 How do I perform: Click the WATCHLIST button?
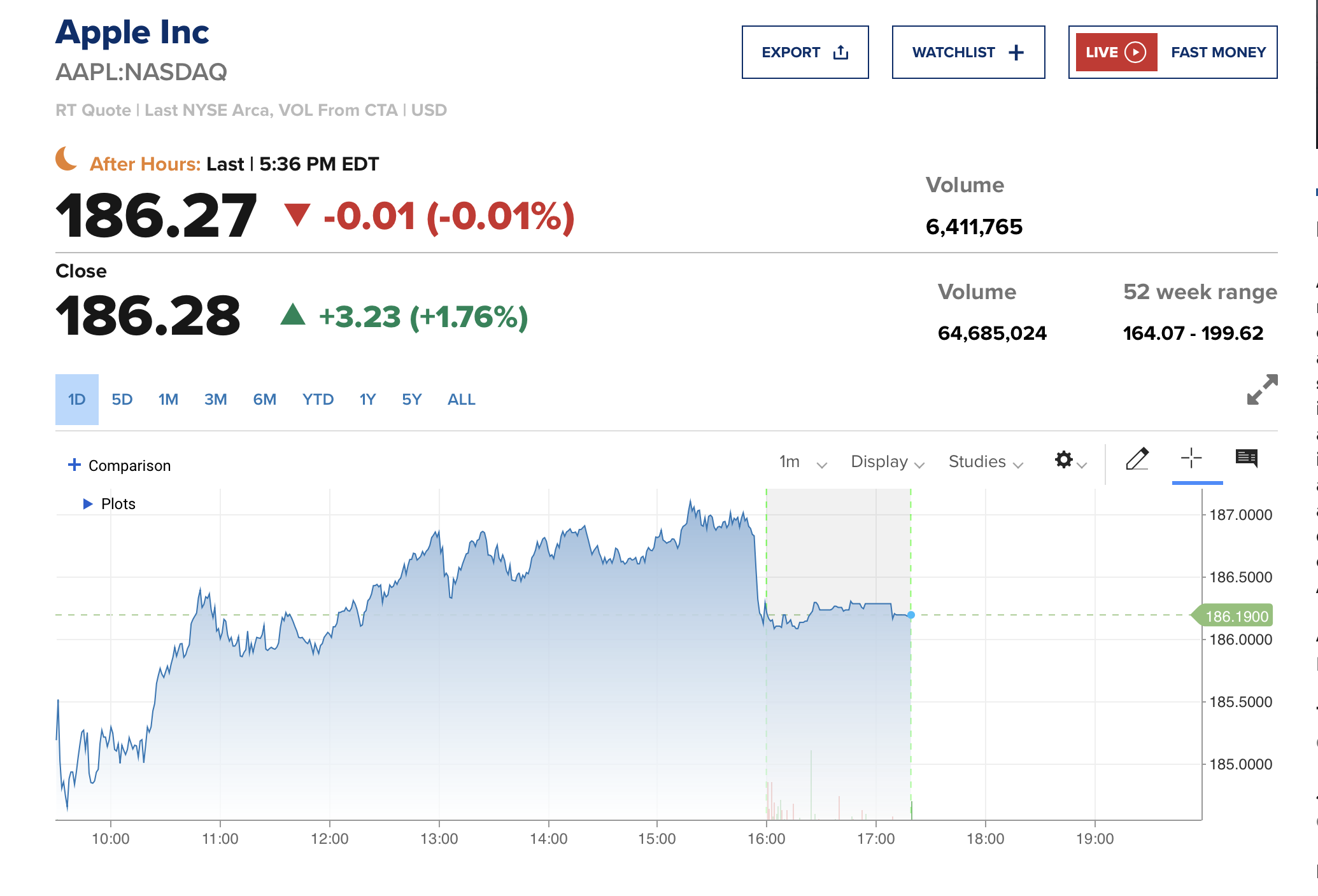tap(968, 52)
